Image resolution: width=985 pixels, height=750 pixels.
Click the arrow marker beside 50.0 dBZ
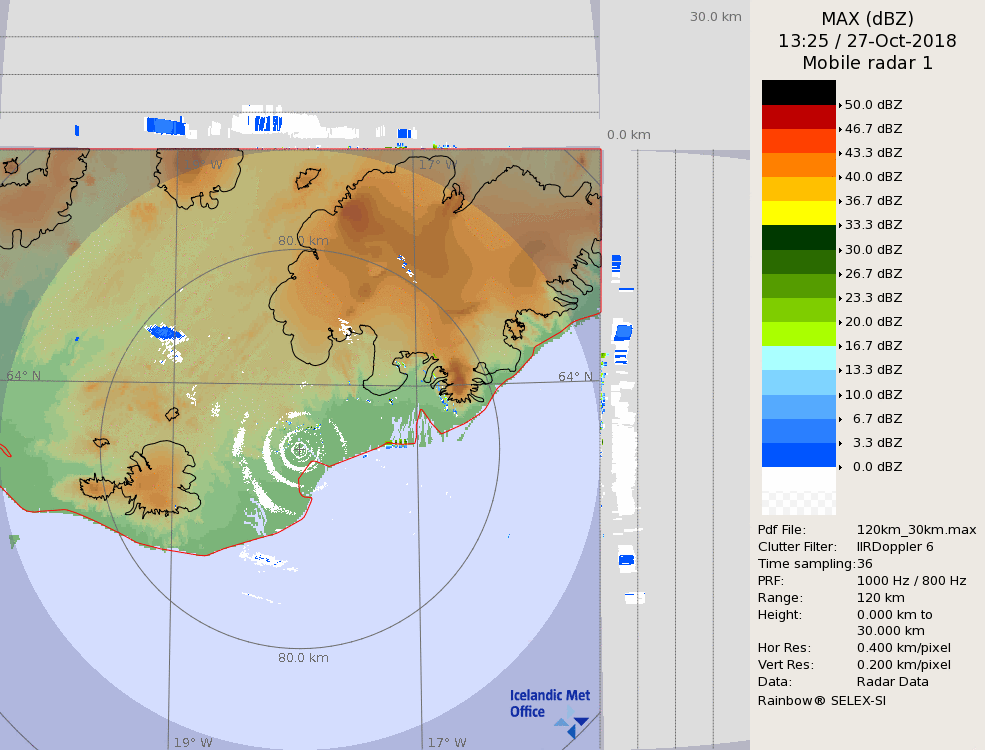(840, 105)
